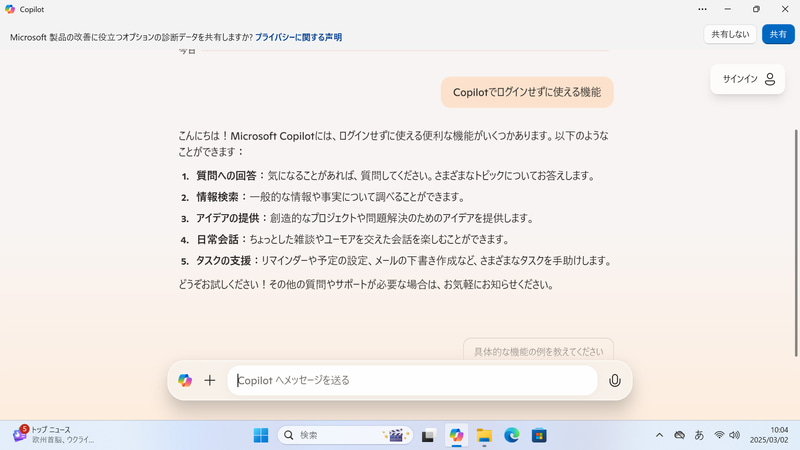Open Microsoft Edge from taskbar
The width and height of the screenshot is (800, 450).
(x=512, y=435)
